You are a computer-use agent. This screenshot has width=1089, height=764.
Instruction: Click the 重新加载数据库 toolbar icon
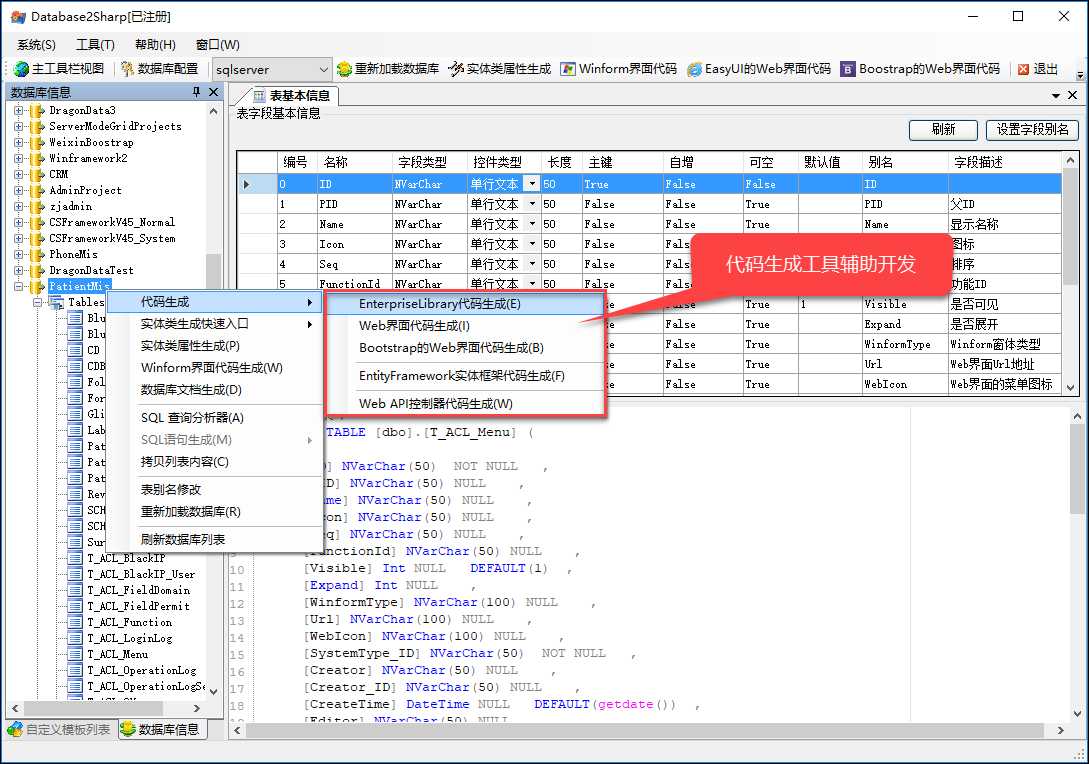point(388,69)
